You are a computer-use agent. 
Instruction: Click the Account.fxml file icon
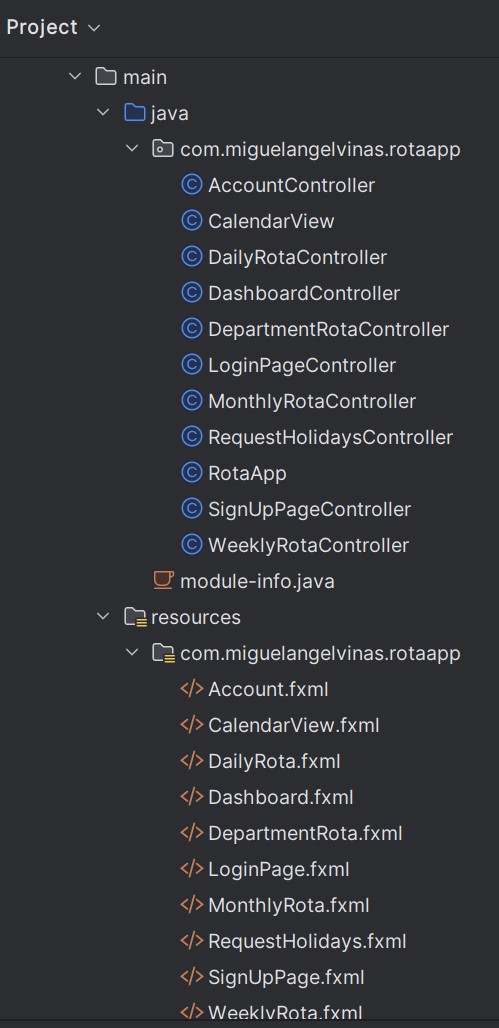[191, 689]
